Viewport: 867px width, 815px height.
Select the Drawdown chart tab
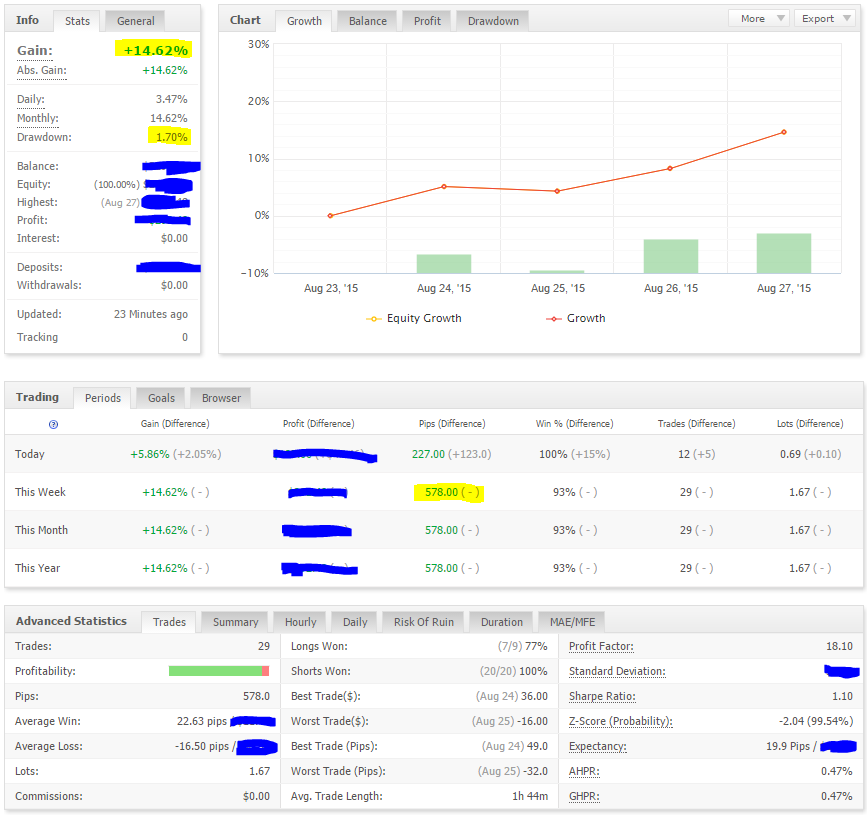coord(493,21)
